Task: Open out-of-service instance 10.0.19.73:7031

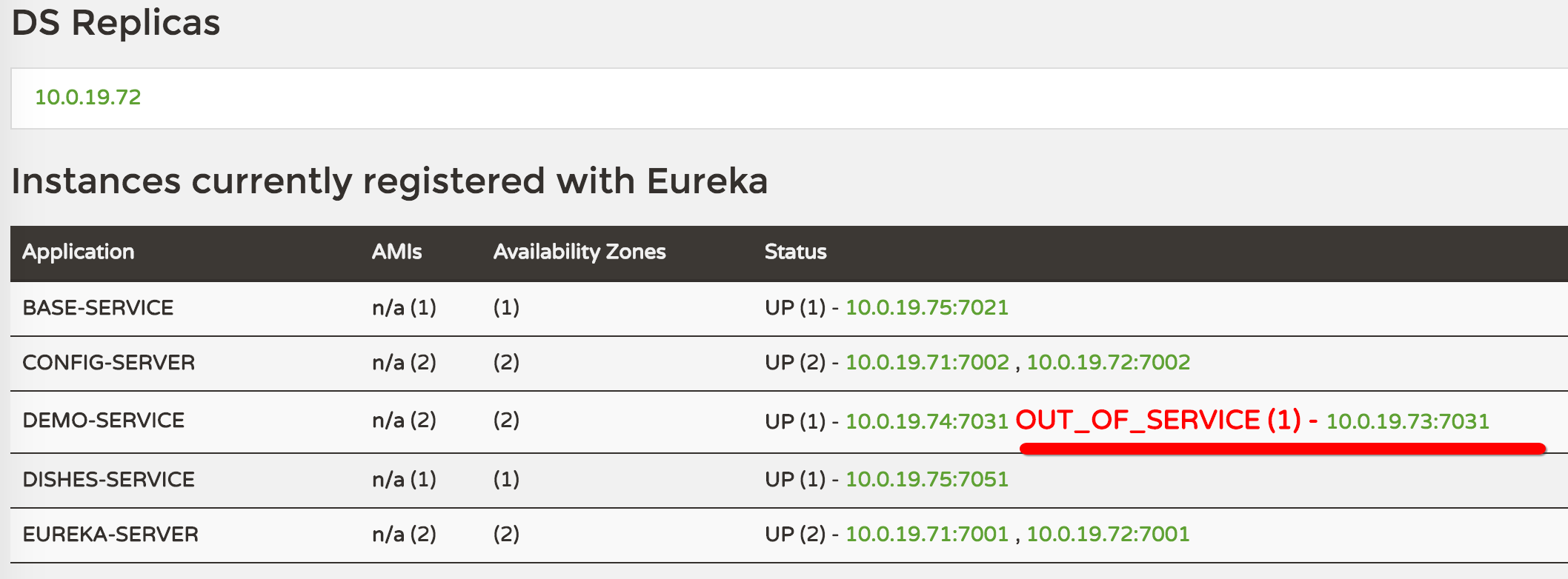Action: click(1408, 421)
